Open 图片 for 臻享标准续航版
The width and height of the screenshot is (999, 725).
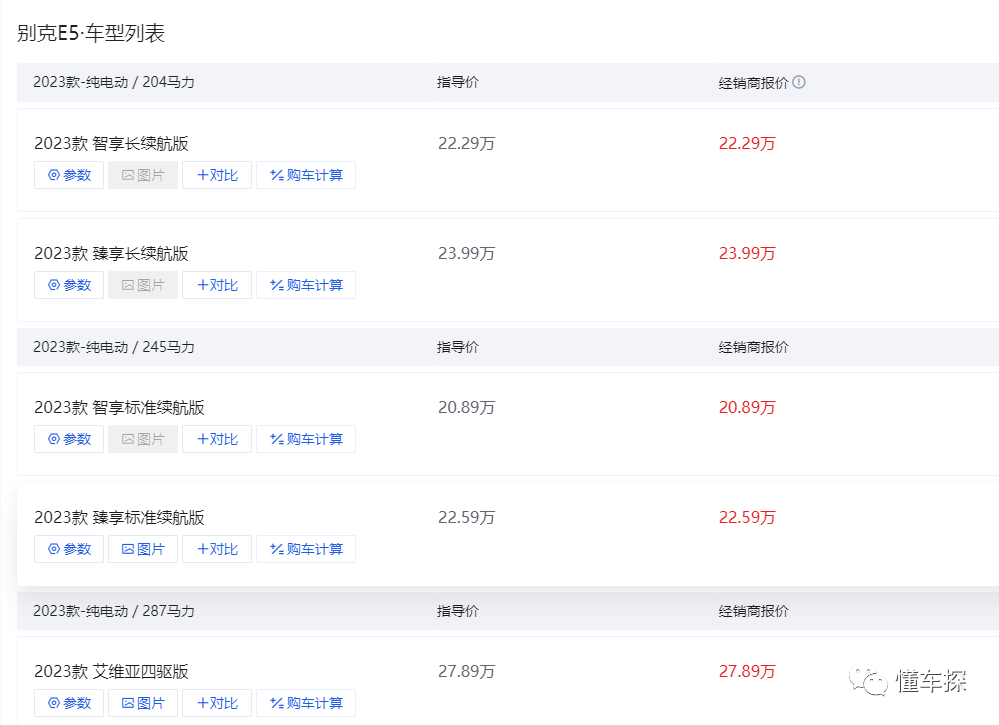(143, 549)
